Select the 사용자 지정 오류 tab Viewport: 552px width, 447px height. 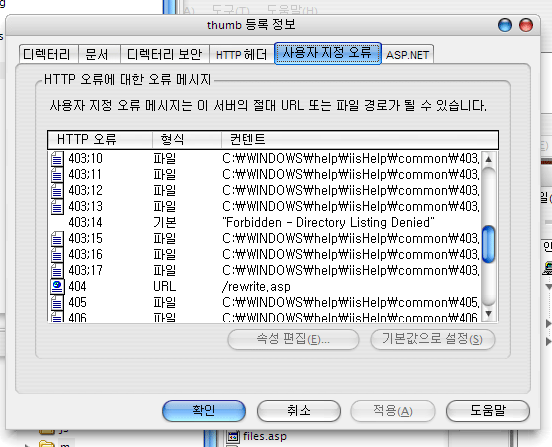(x=328, y=53)
